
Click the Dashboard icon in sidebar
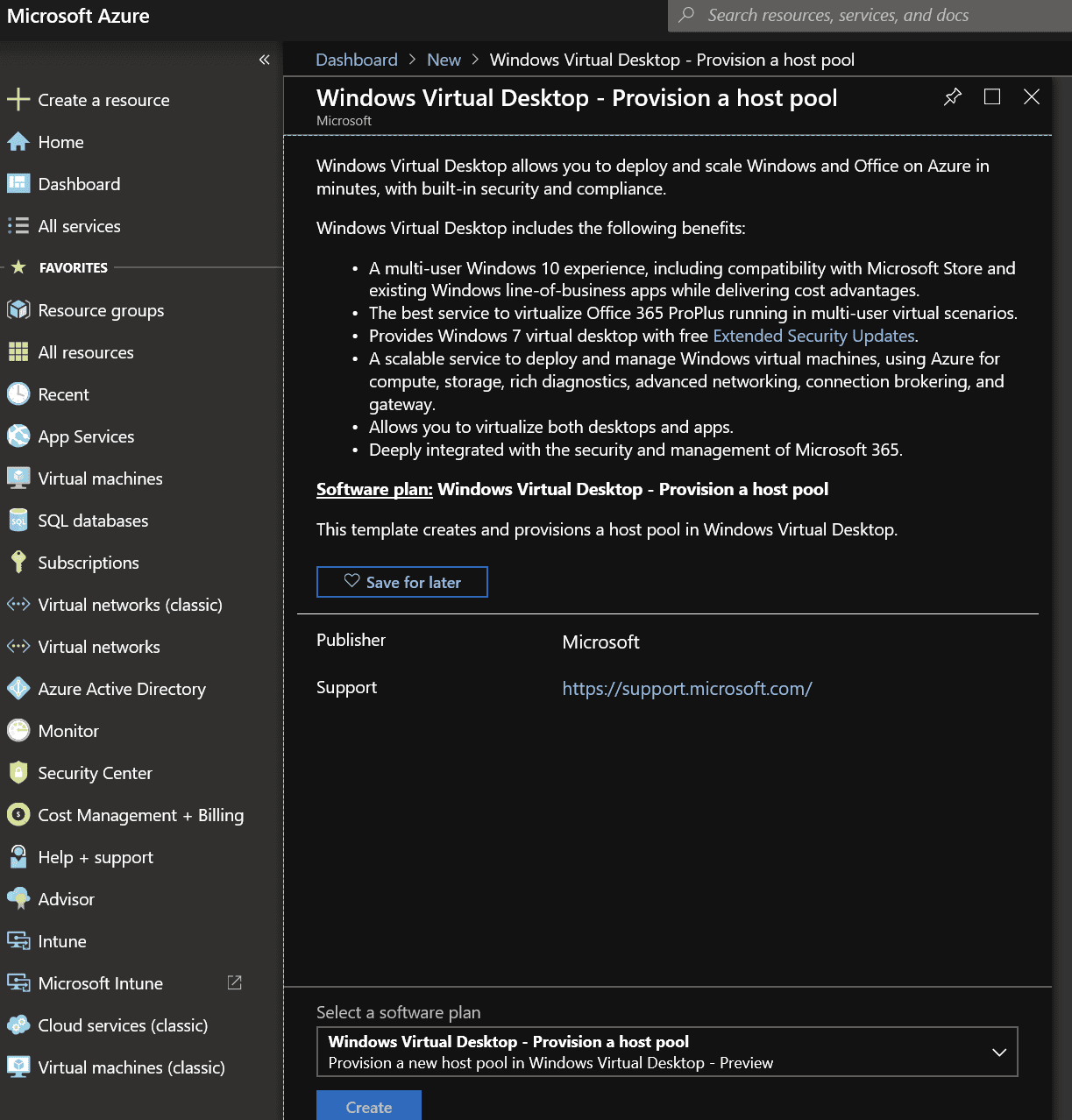pyautogui.click(x=18, y=183)
